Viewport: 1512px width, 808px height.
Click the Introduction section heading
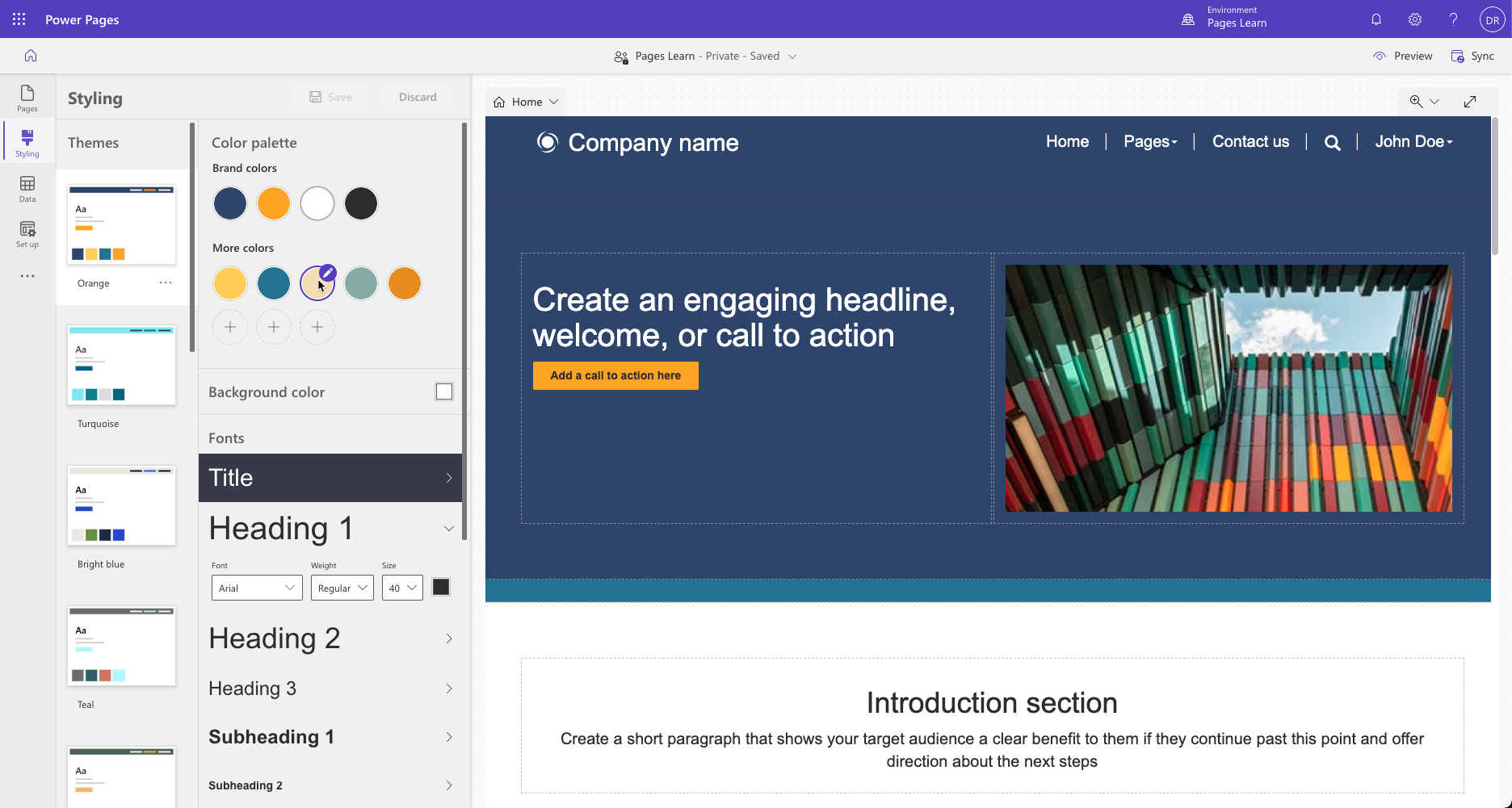992,703
